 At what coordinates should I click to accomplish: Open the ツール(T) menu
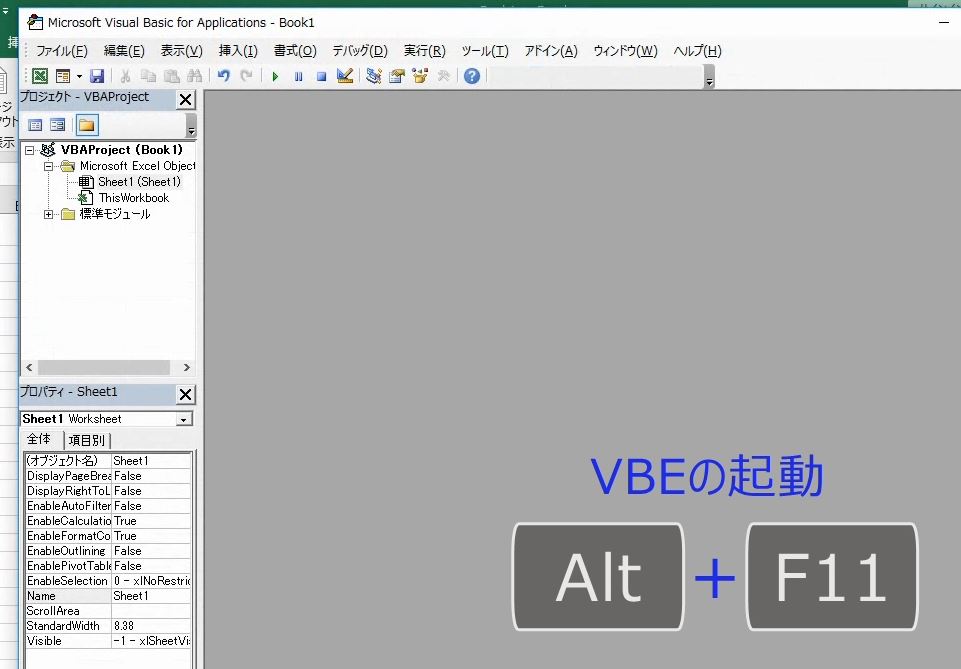[485, 51]
